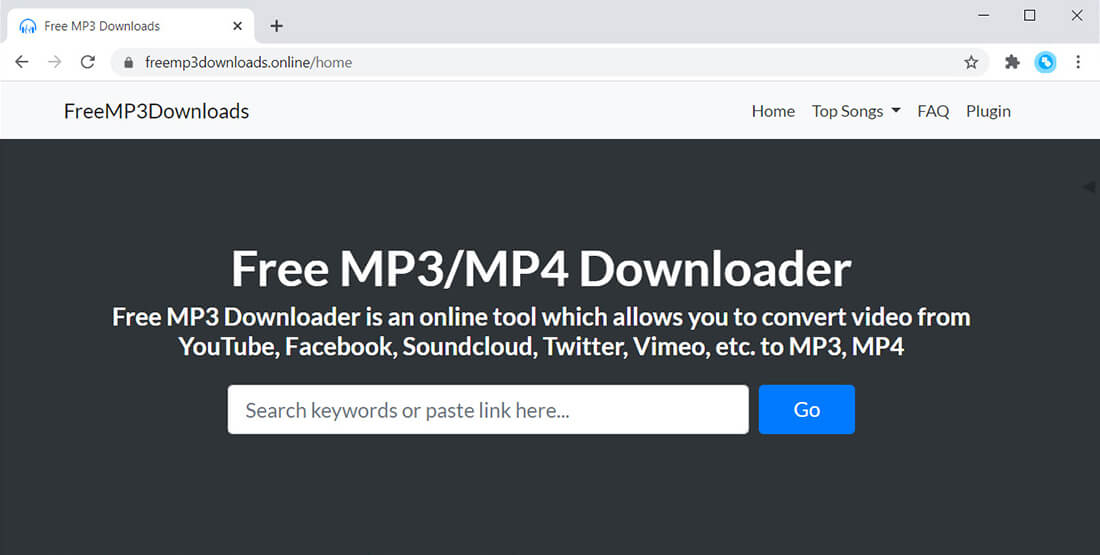Click the small side panel arrow
Image resolution: width=1100 pixels, height=555 pixels.
[x=1088, y=187]
